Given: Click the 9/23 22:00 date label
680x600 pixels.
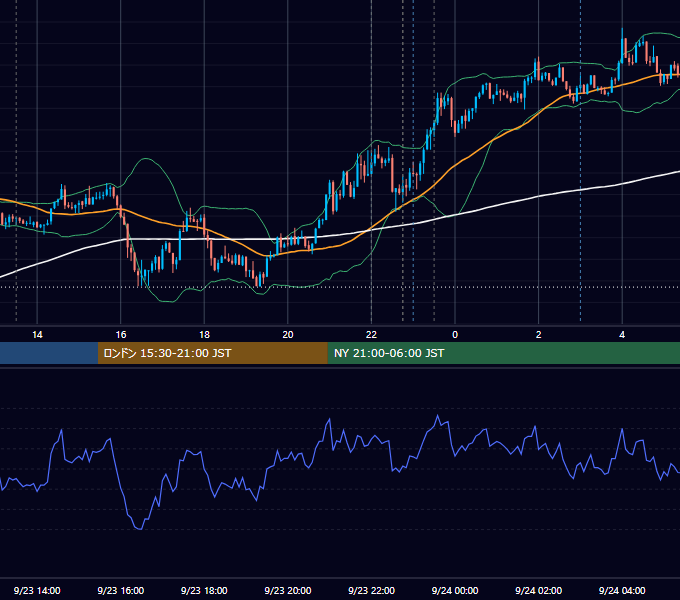Looking at the screenshot, I should (371, 590).
